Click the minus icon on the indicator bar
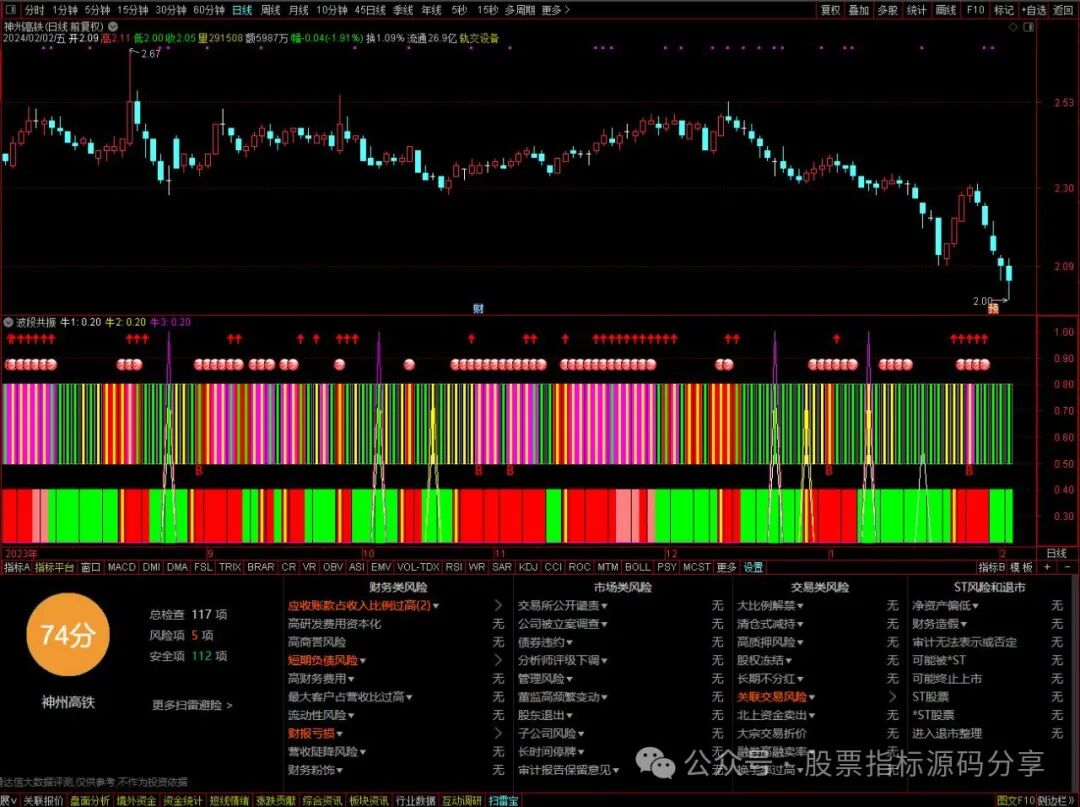Screen dimensions: 1080x807 [1068, 567]
